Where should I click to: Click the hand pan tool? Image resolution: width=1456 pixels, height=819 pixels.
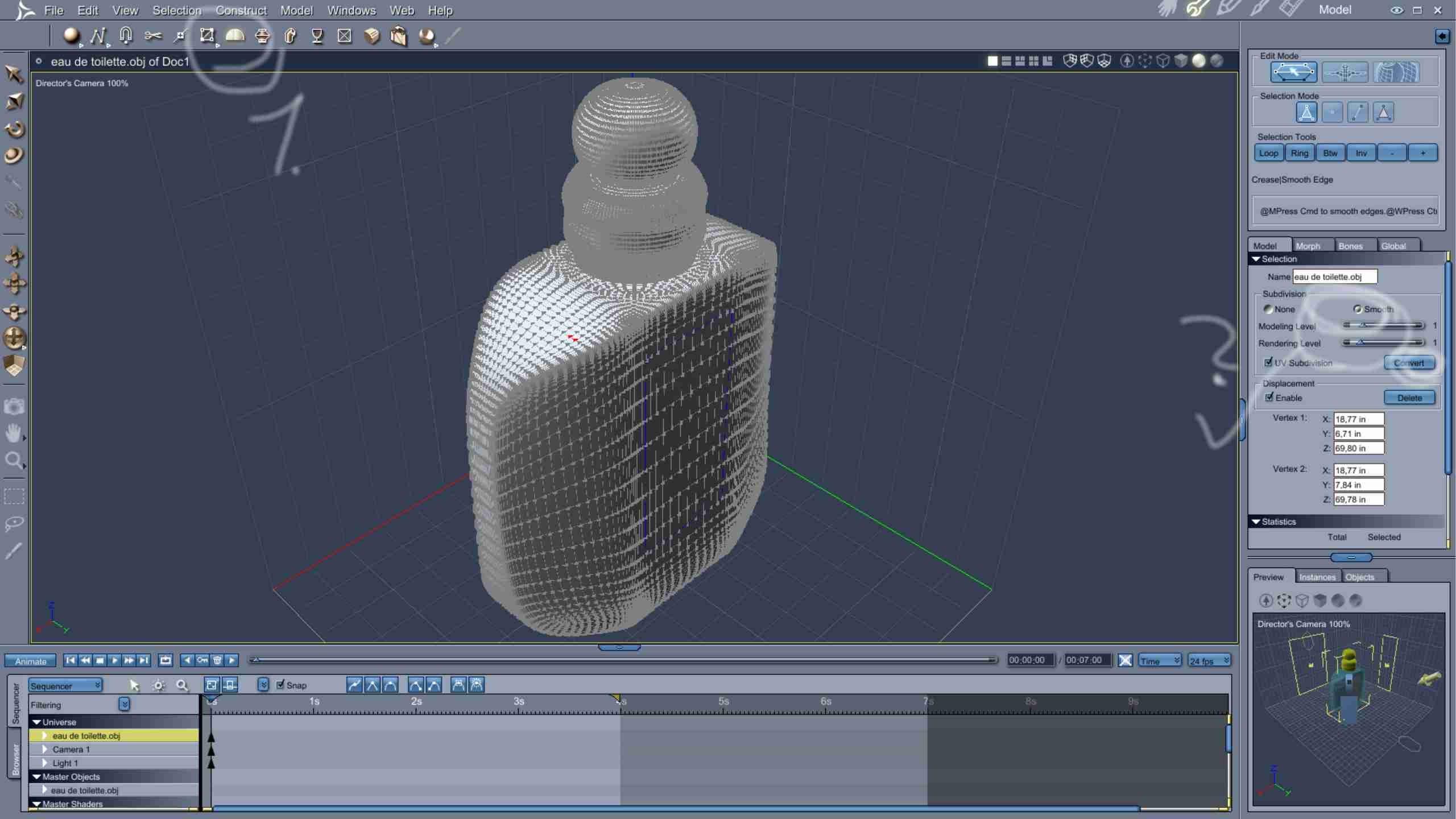pyautogui.click(x=14, y=433)
